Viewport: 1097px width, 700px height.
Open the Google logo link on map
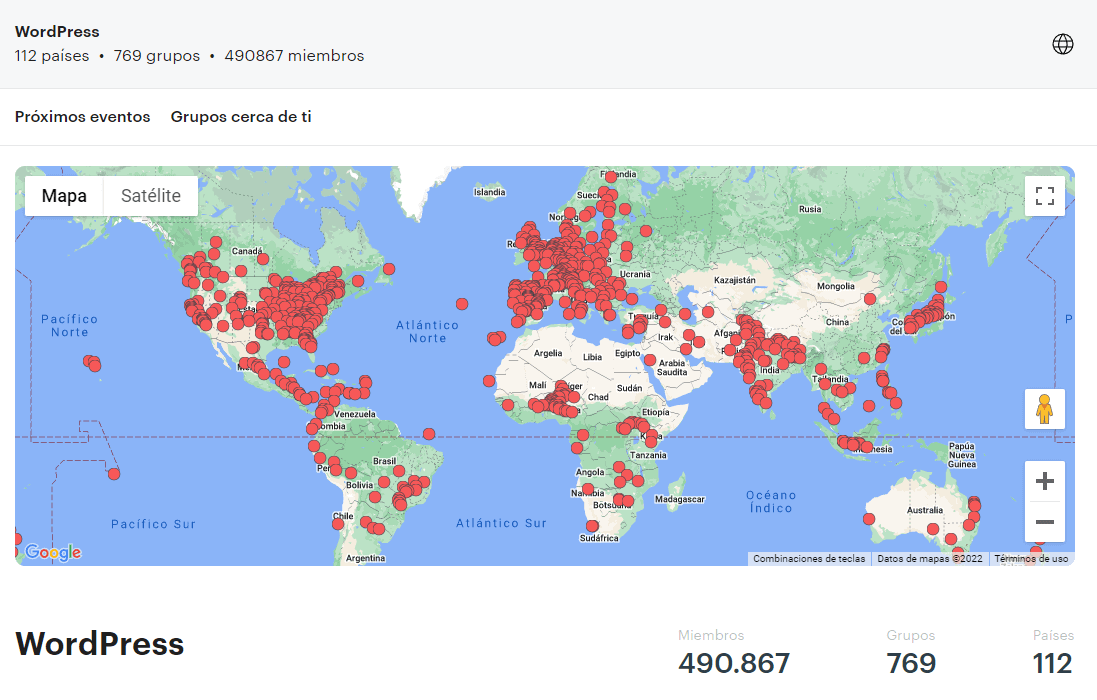click(53, 552)
